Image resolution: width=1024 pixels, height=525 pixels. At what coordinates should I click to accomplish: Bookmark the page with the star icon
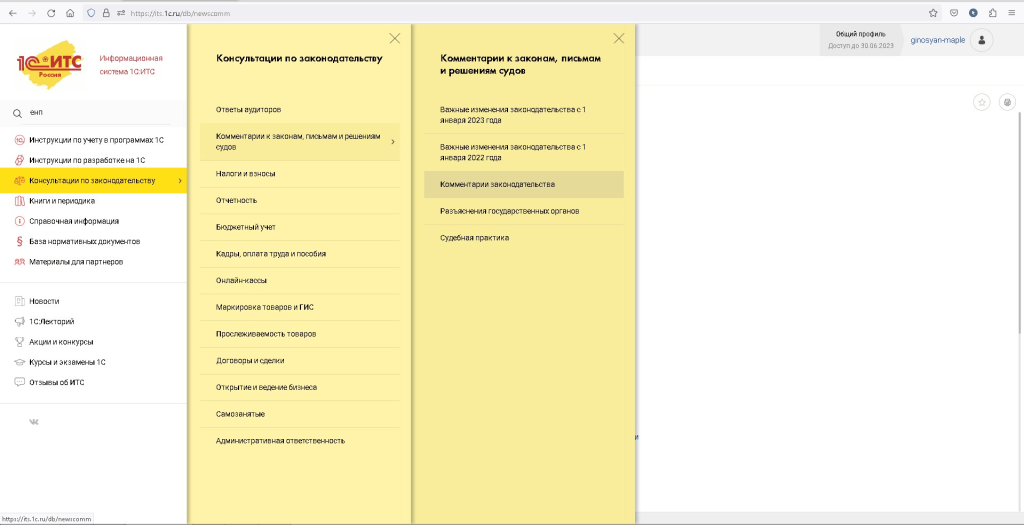933,12
